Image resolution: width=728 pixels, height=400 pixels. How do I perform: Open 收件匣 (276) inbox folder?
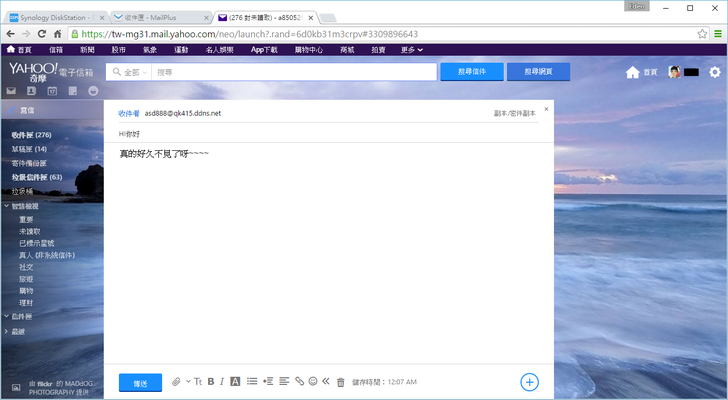(31, 134)
